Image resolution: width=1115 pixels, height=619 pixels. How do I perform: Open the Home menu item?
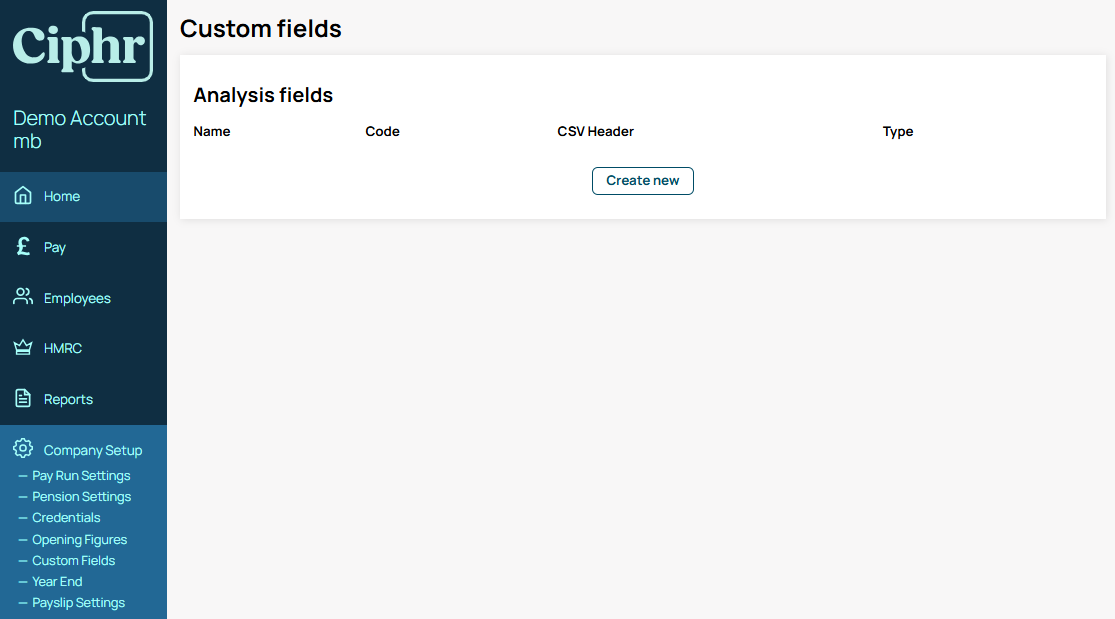pos(83,196)
